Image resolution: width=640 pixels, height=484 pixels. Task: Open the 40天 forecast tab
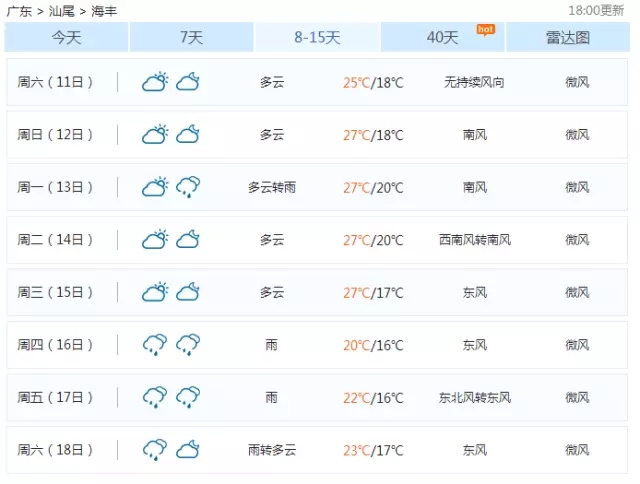[x=442, y=38]
